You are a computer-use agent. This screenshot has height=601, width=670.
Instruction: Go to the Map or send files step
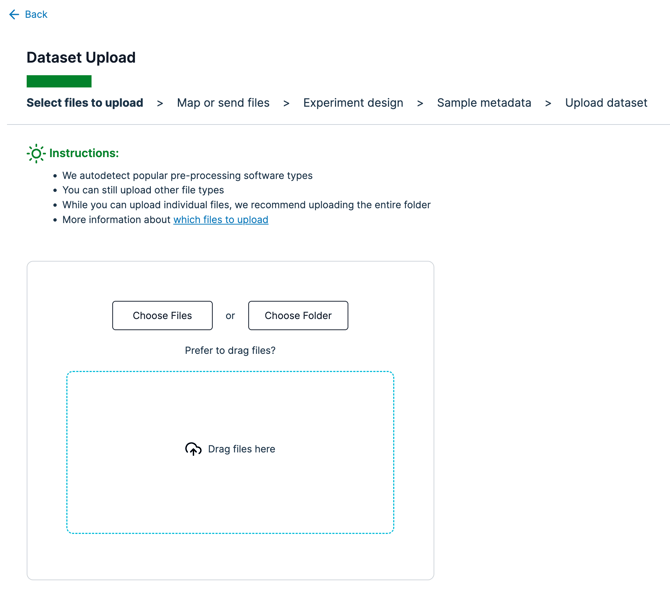pyautogui.click(x=223, y=103)
